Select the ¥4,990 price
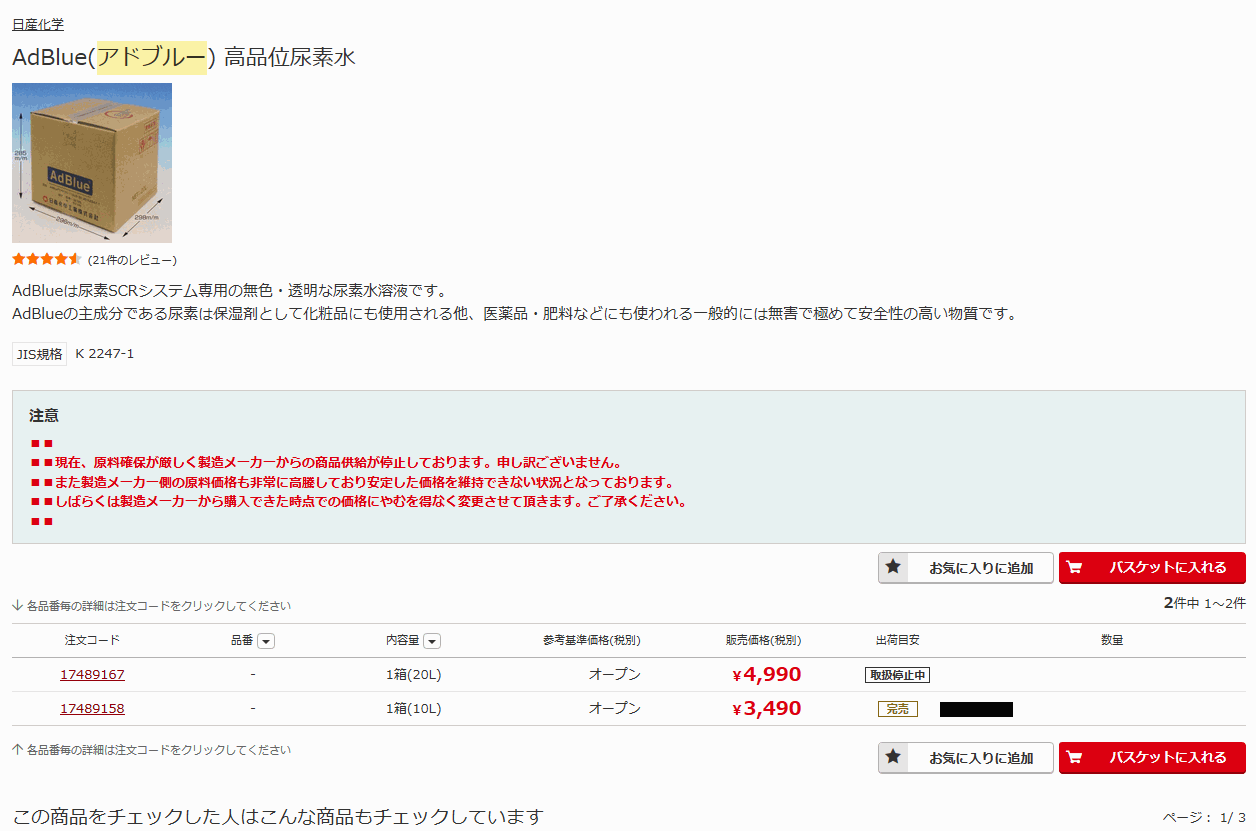 click(767, 675)
